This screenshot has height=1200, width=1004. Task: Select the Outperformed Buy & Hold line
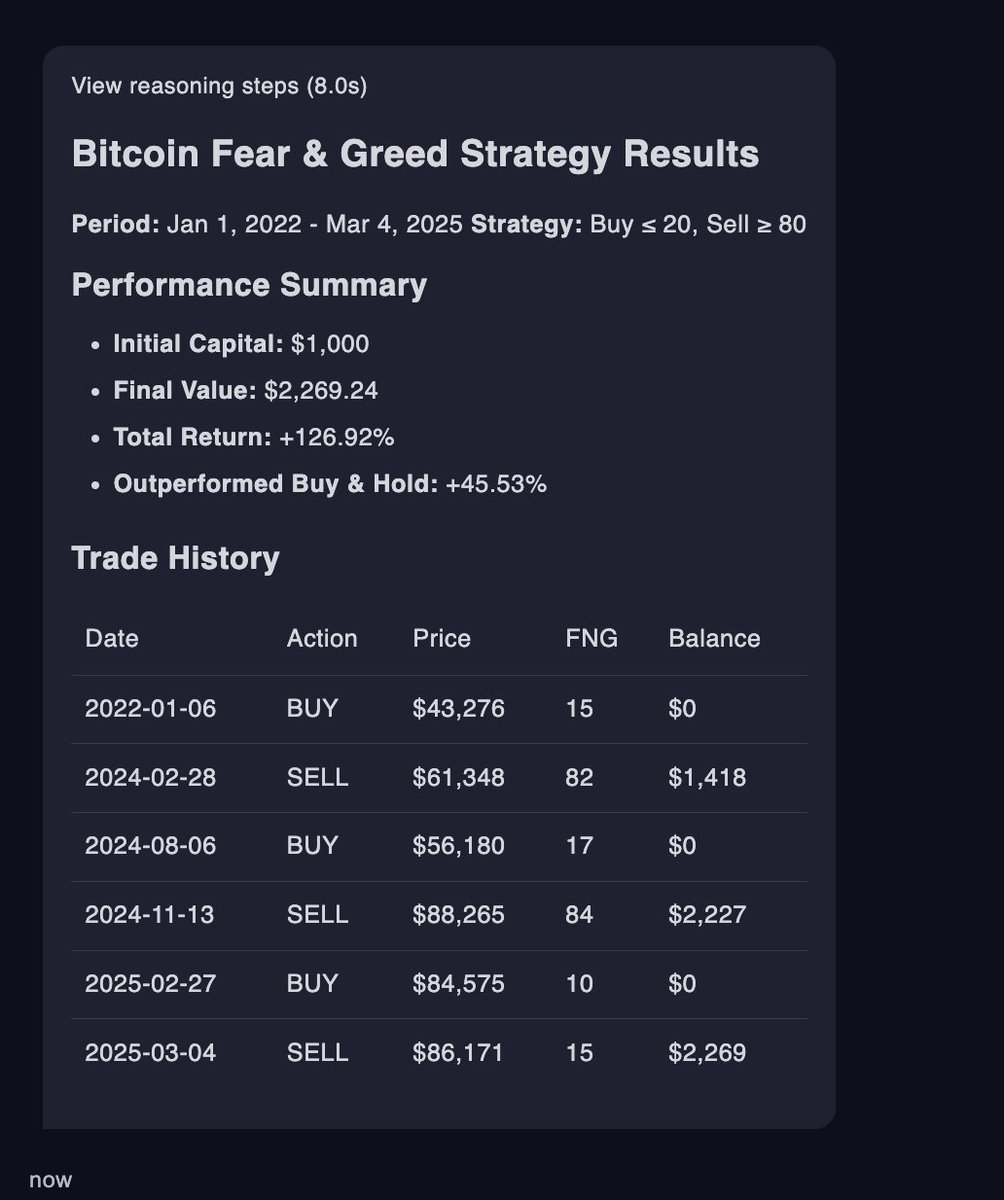pos(330,485)
